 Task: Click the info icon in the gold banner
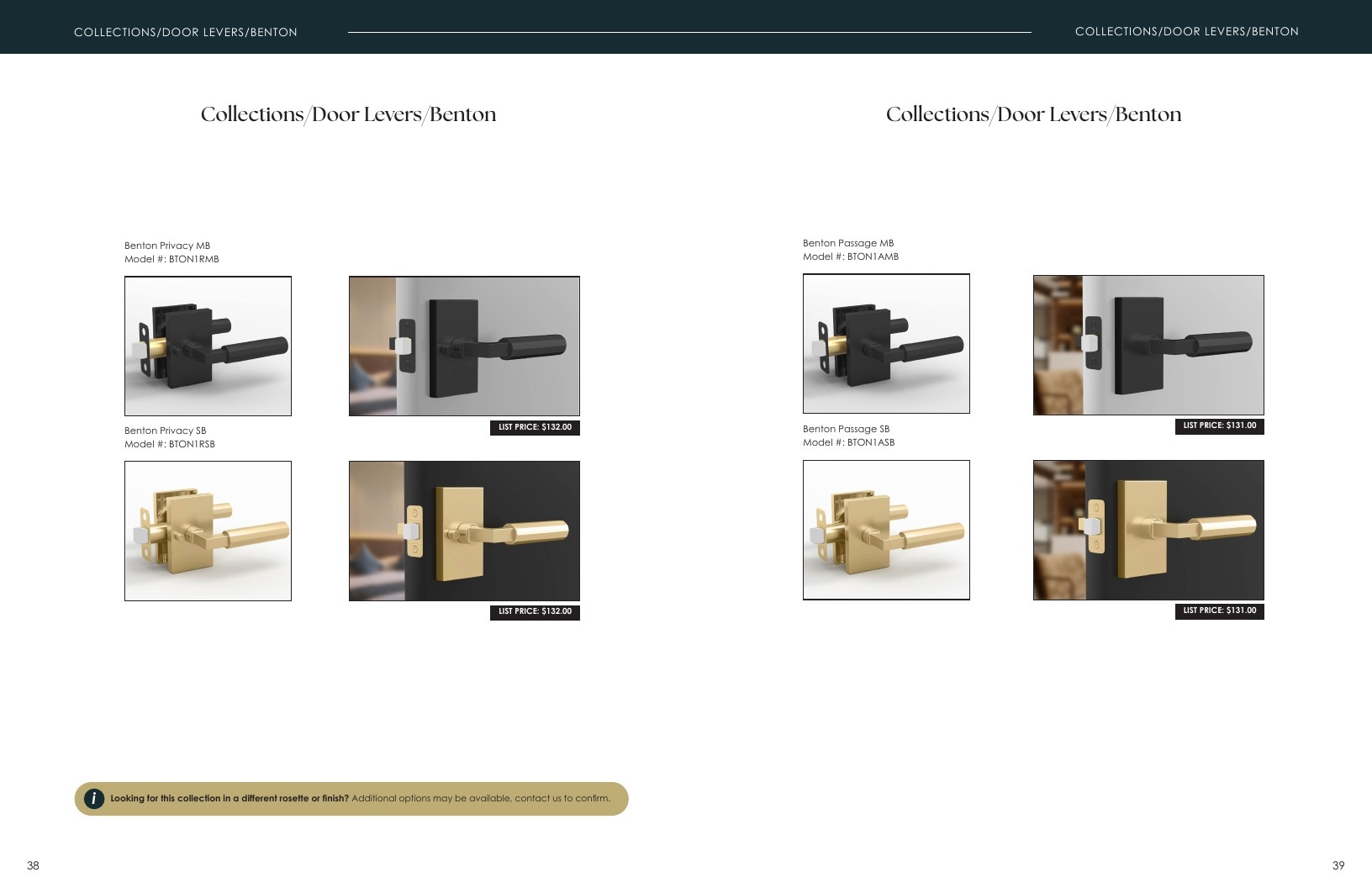click(94, 799)
